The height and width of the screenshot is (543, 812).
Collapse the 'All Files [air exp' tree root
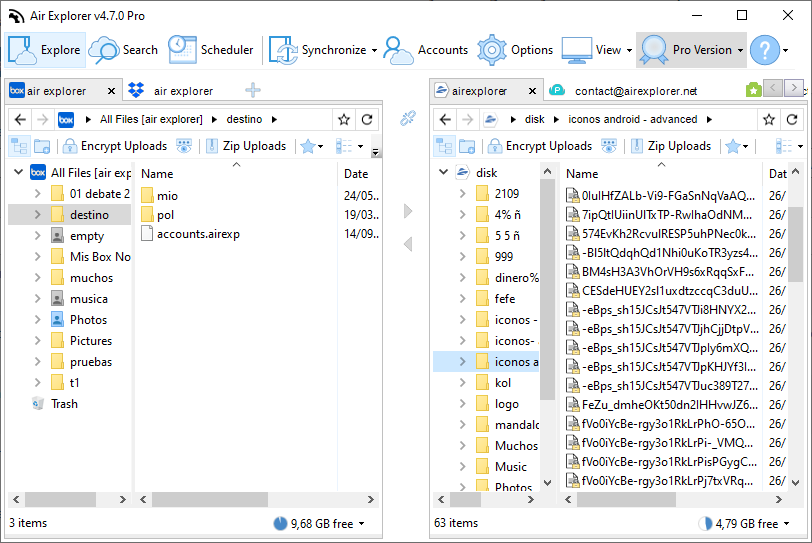pos(19,172)
